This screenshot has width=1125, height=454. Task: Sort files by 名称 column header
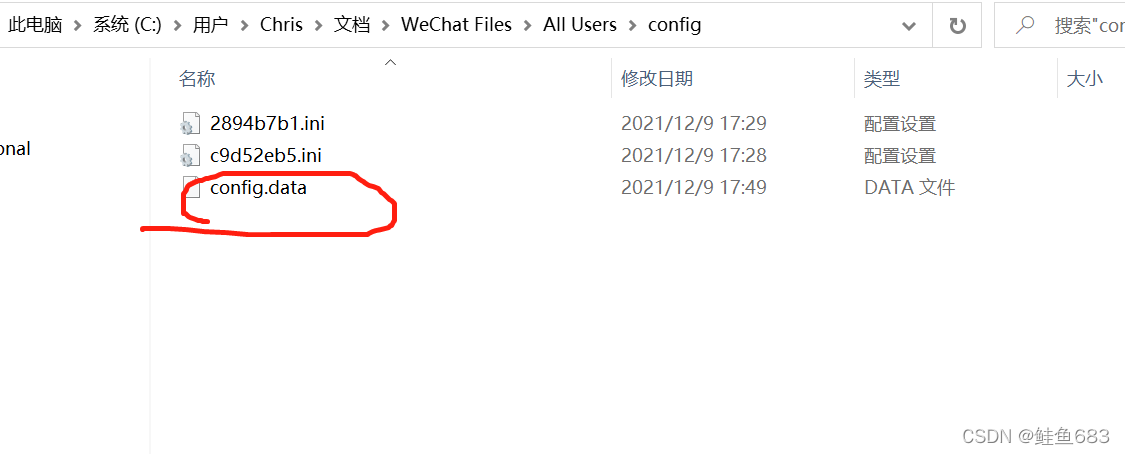(x=197, y=79)
